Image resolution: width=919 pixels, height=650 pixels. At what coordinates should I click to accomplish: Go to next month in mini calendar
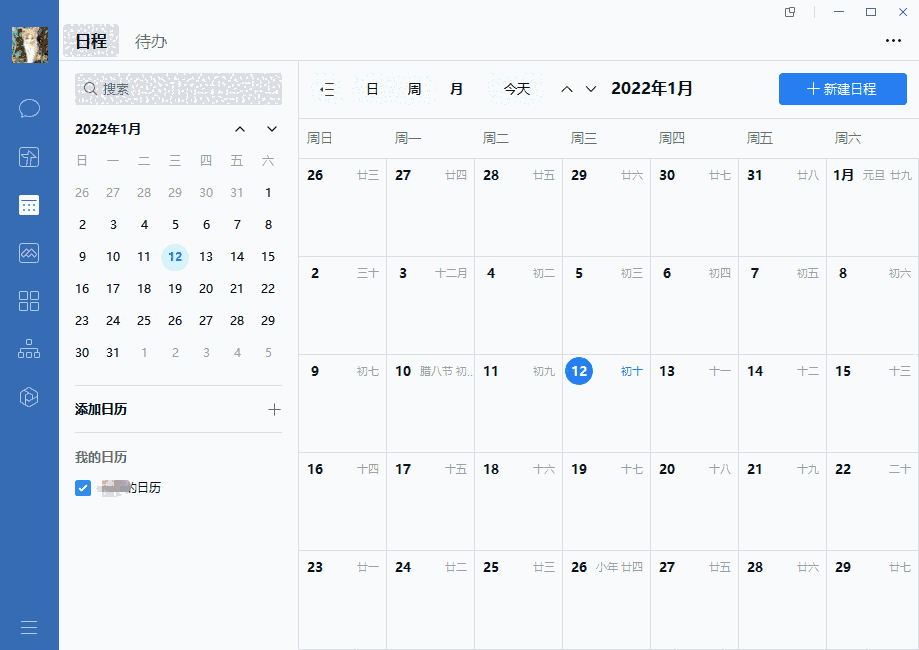[272, 129]
